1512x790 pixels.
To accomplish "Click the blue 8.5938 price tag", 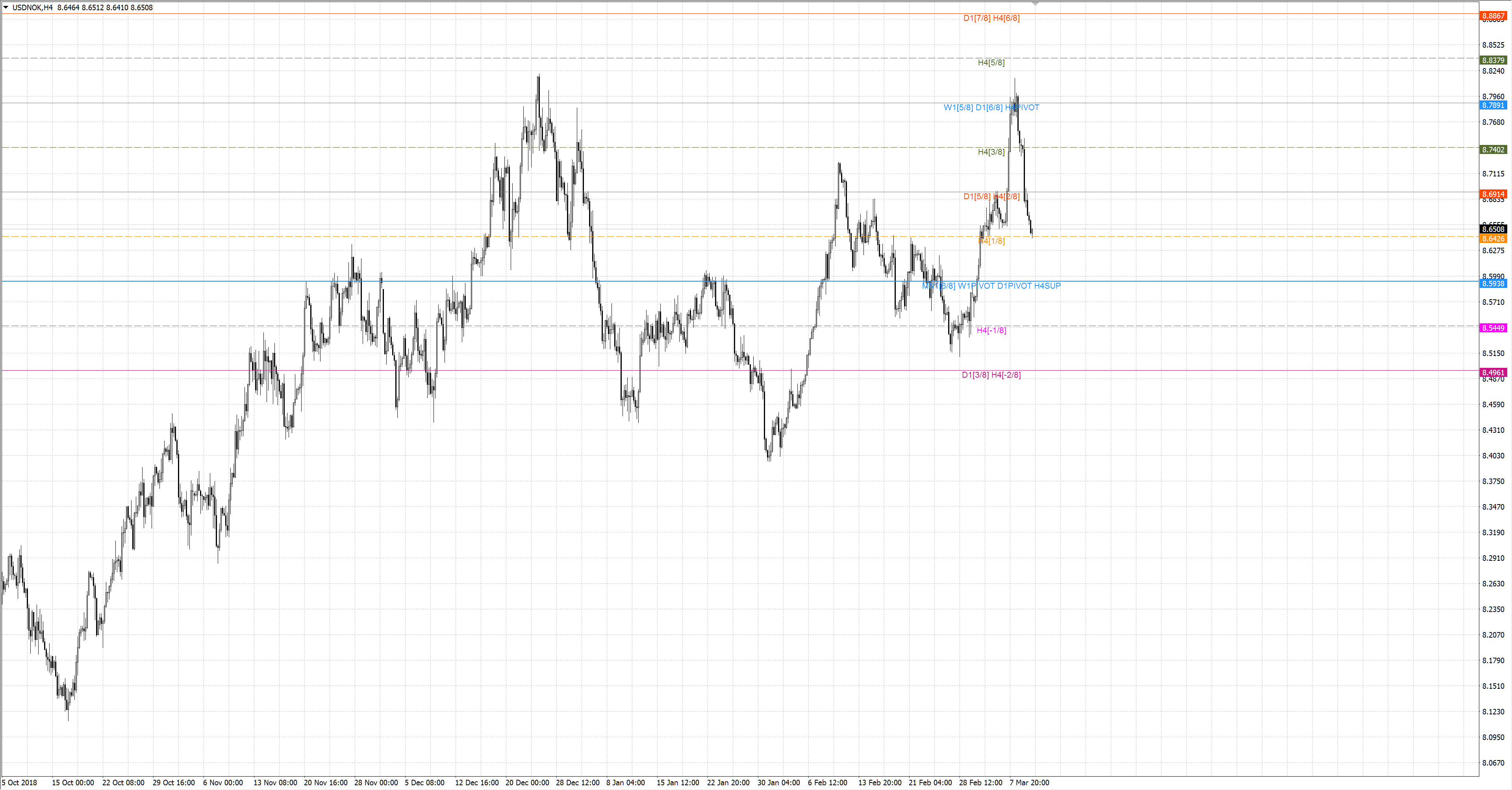I will (x=1493, y=284).
